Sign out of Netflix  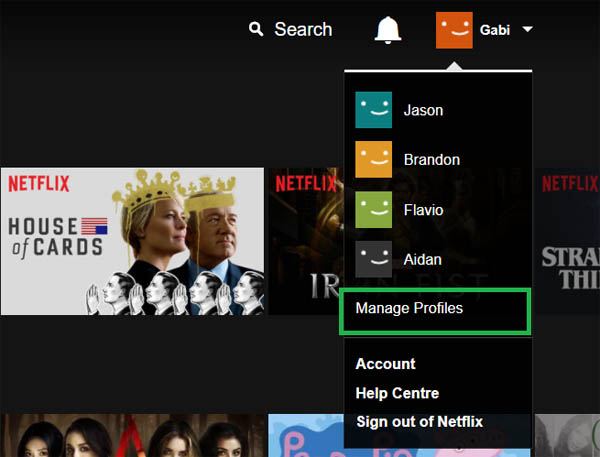pyautogui.click(x=419, y=422)
